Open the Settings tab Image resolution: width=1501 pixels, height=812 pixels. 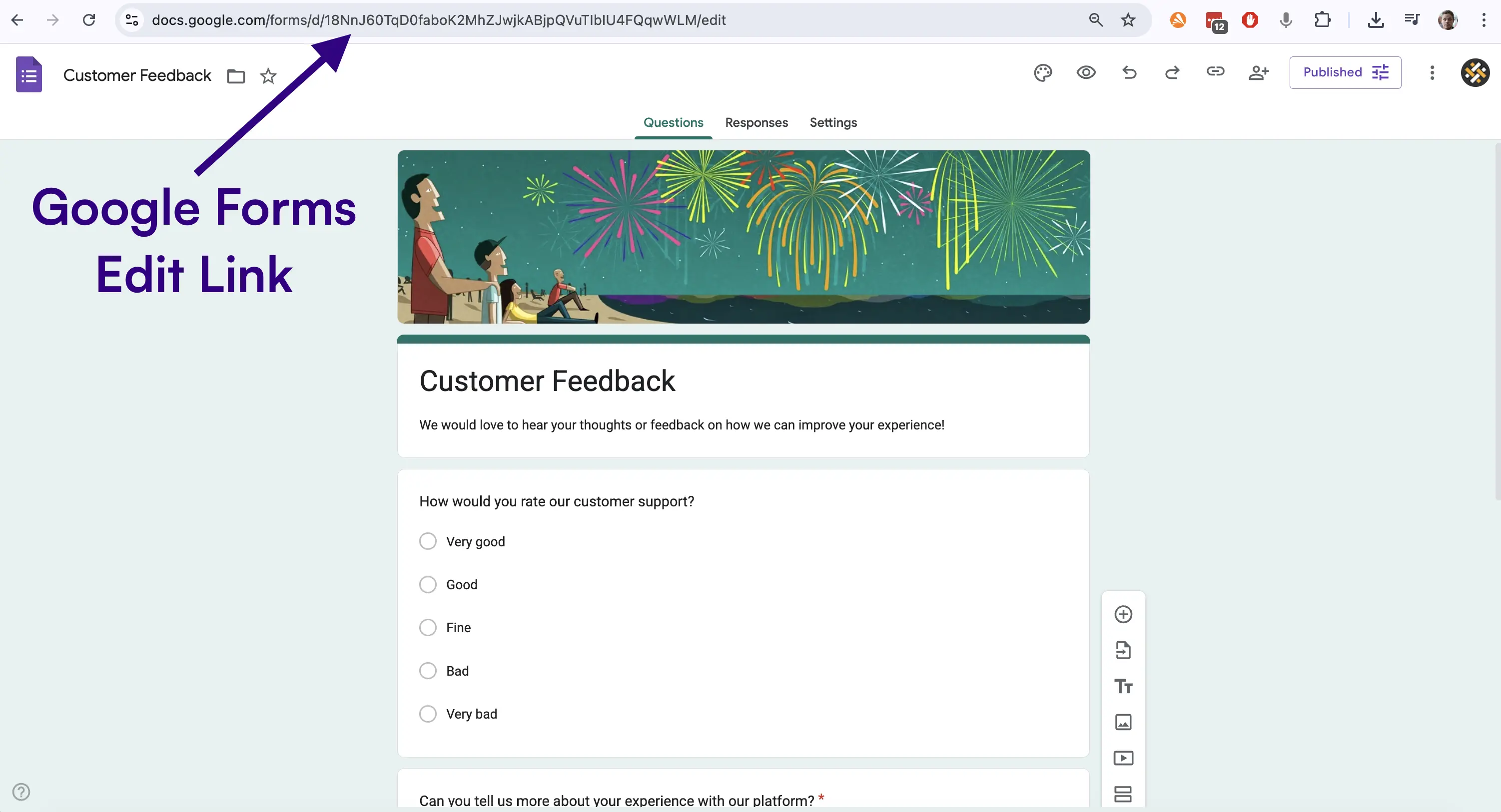832,122
